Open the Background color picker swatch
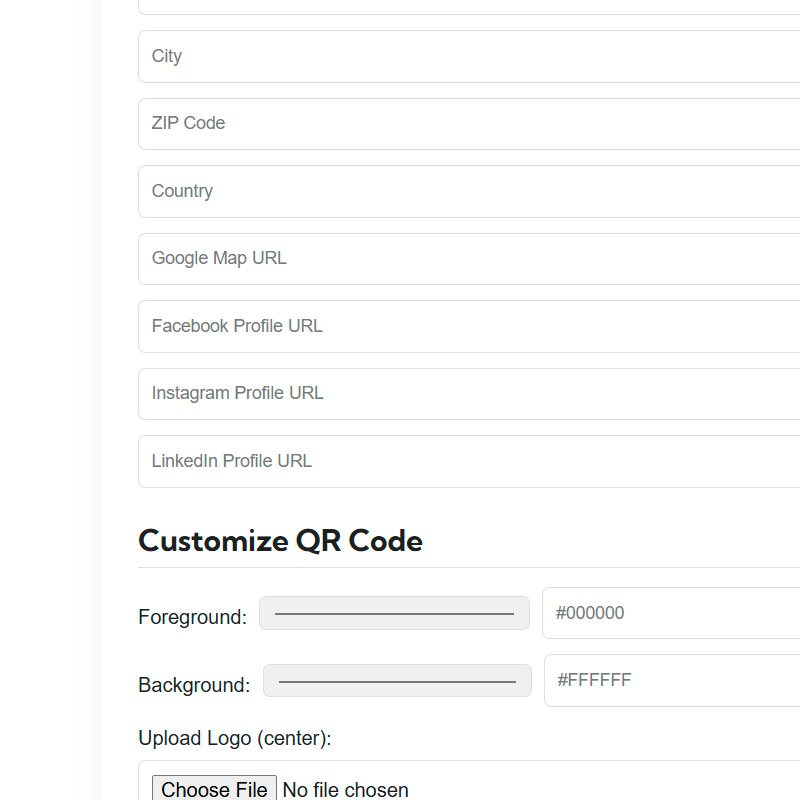 coord(397,681)
